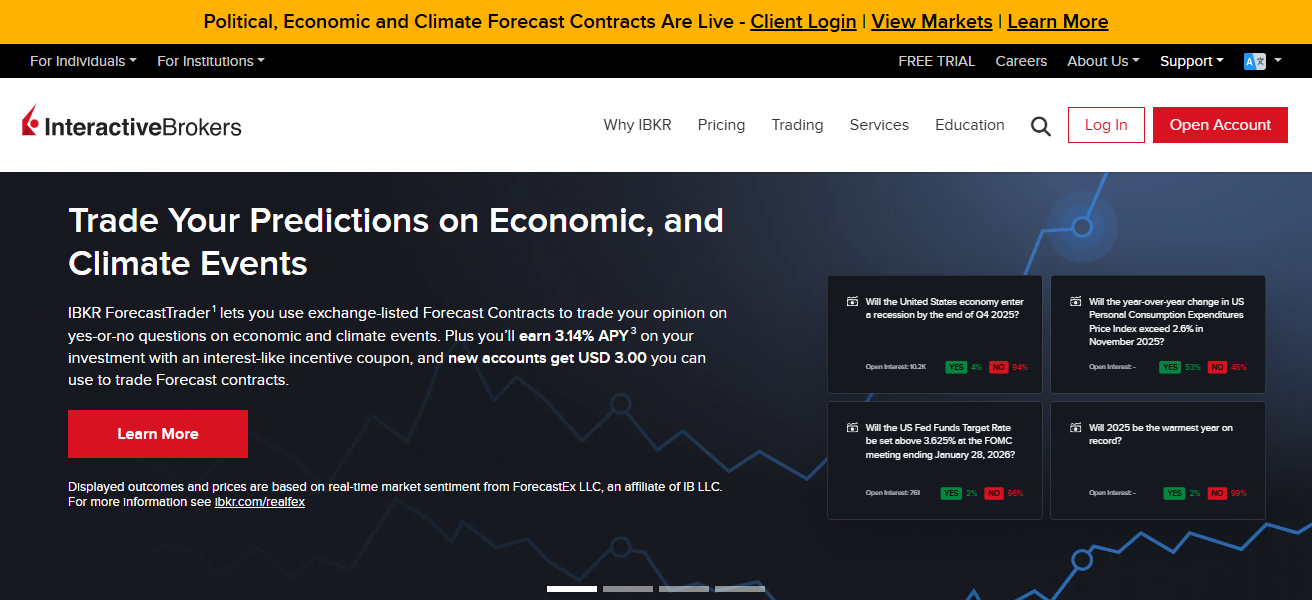Screen dimensions: 1312x600
Task: Open the language translation icon
Action: (x=1256, y=61)
